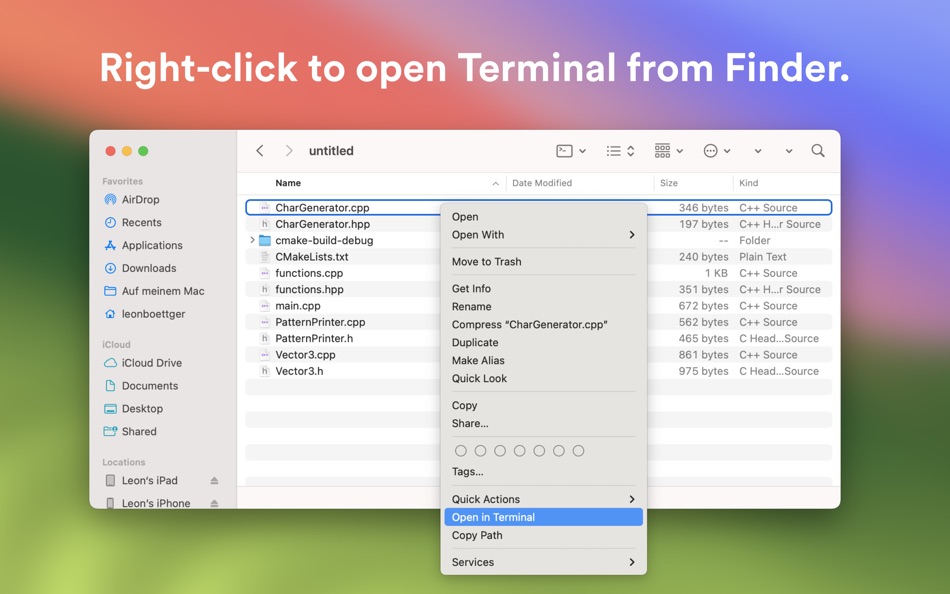950x594 pixels.
Task: Open the action menu dropdown arrow
Action: (x=727, y=151)
